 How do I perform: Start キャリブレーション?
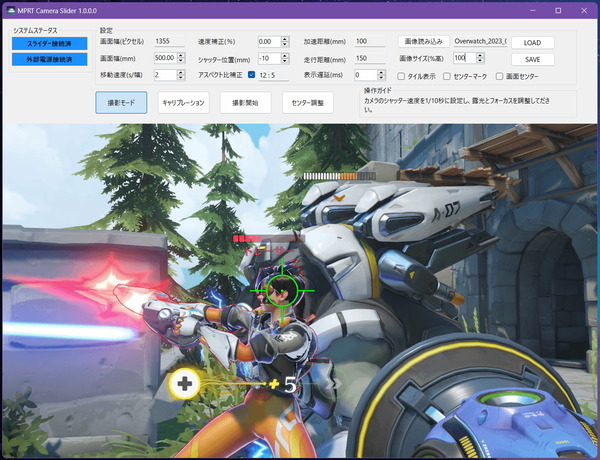tap(183, 103)
